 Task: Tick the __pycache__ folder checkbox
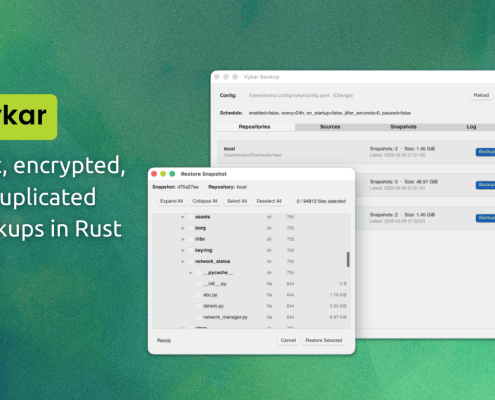(x=199, y=273)
